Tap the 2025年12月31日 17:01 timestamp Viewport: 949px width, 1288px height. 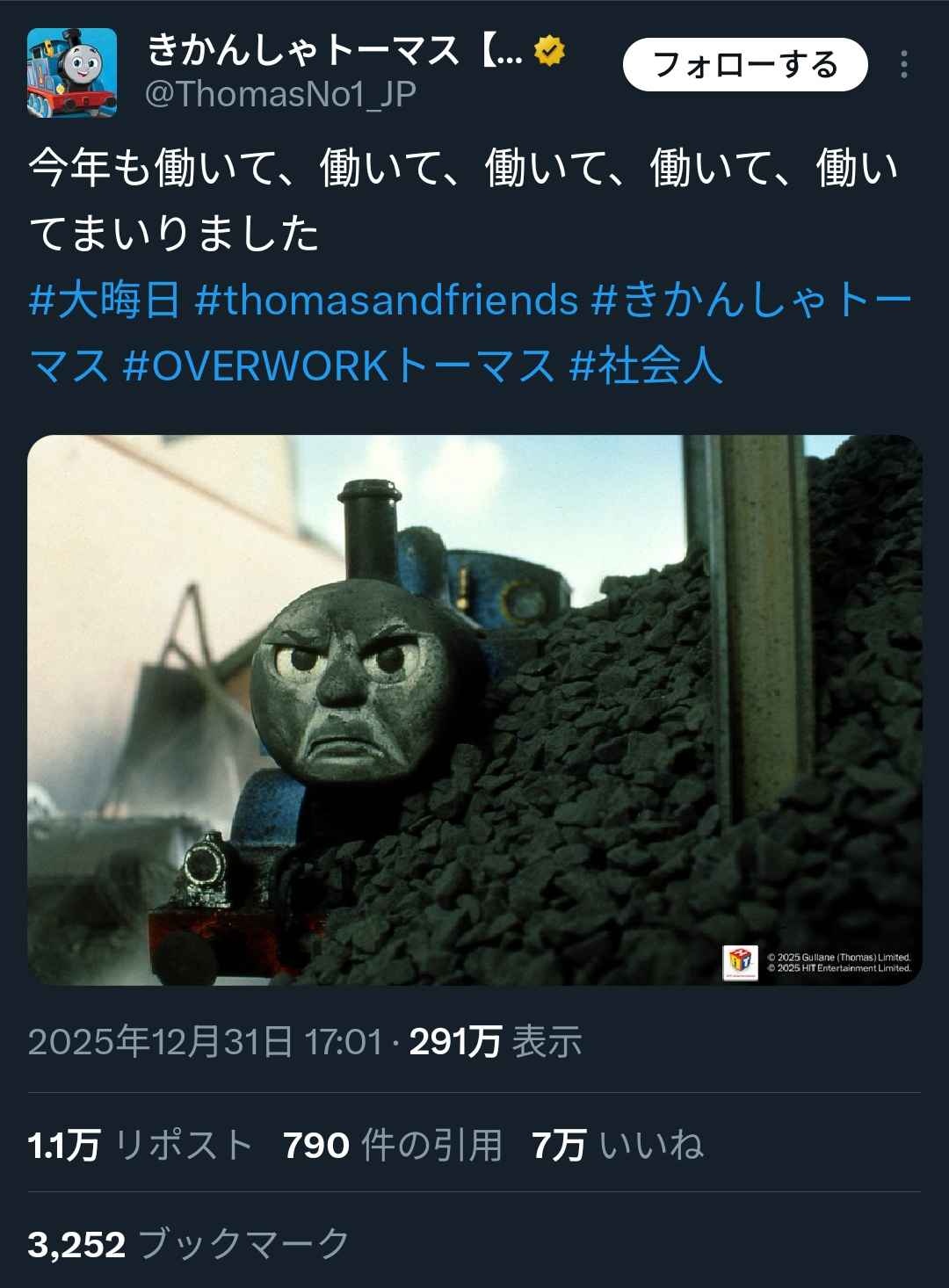click(206, 1042)
